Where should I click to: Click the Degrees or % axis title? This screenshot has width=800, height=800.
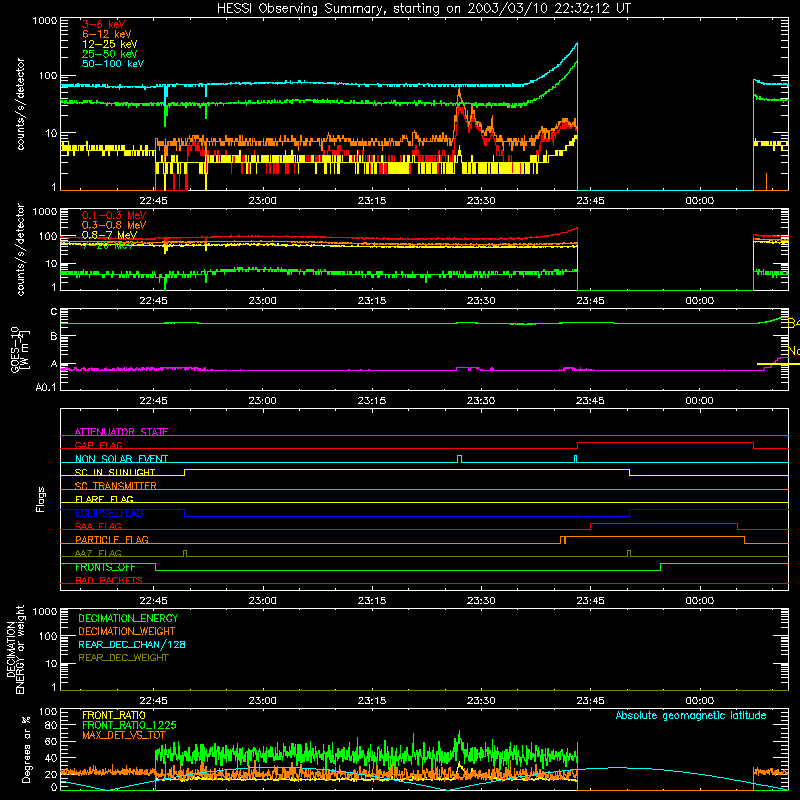(x=26, y=749)
